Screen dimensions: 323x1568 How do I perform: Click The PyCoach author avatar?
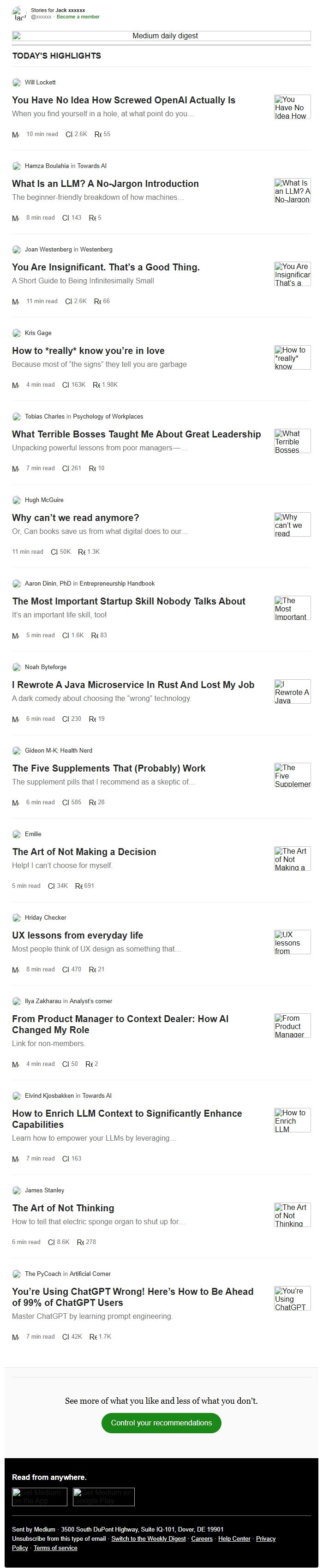click(17, 1274)
